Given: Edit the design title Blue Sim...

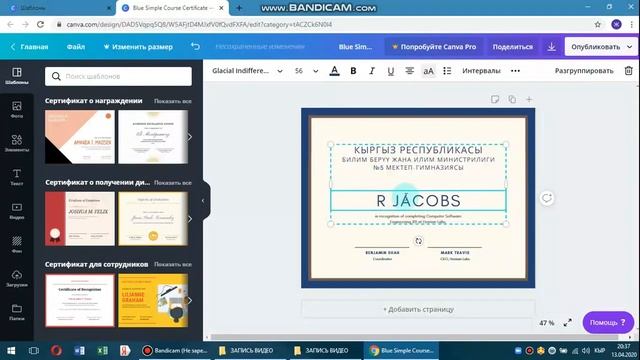Looking at the screenshot, I should tap(355, 47).
